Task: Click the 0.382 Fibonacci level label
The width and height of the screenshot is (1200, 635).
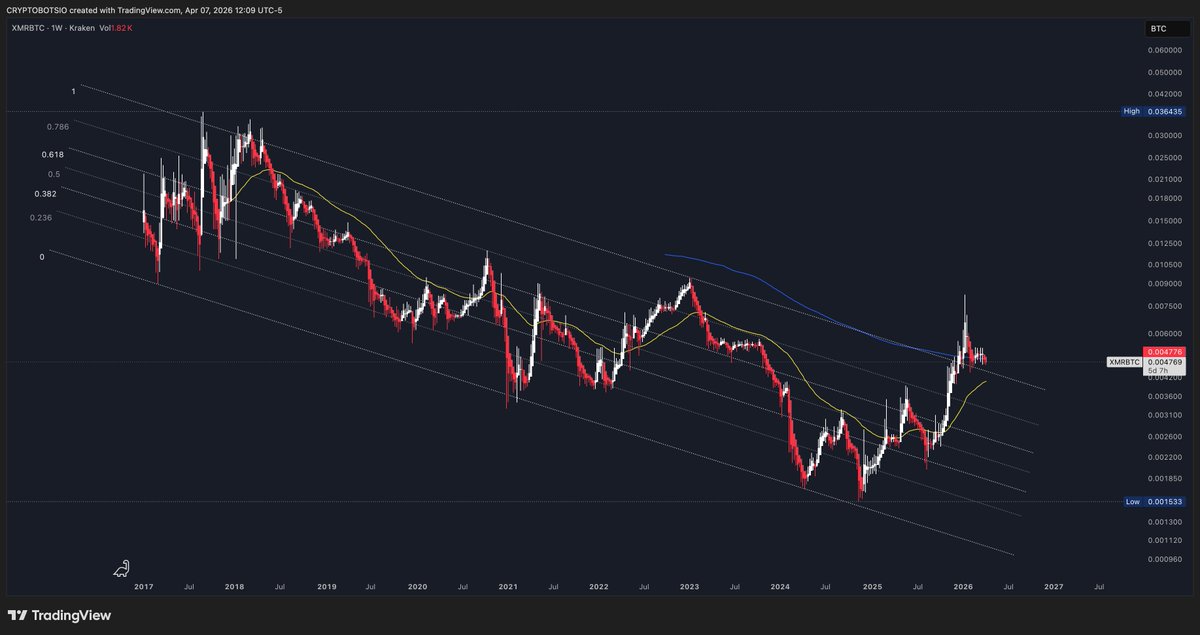Action: [45, 193]
